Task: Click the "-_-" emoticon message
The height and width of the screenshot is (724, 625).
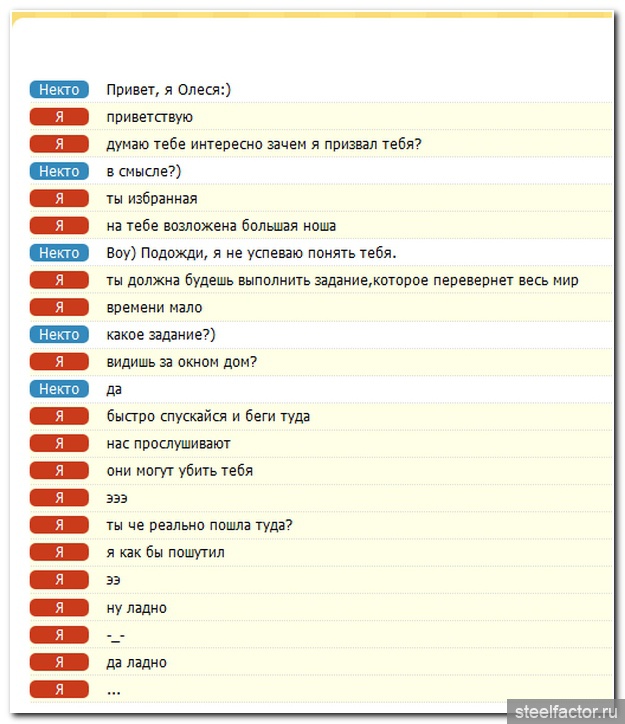Action: (x=115, y=637)
